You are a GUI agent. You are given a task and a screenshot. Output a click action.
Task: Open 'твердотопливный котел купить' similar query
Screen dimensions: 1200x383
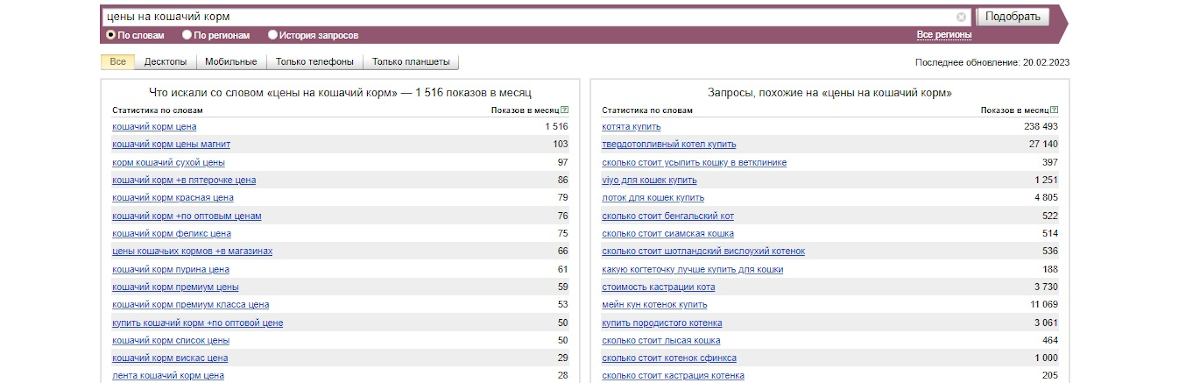point(669,144)
